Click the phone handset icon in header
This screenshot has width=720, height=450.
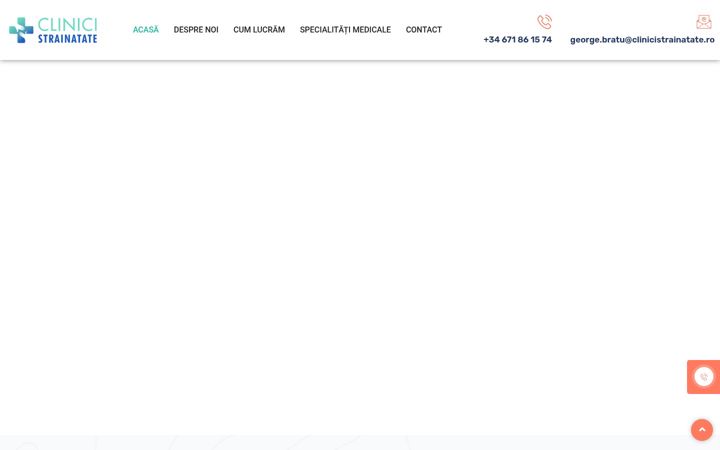[x=544, y=22]
